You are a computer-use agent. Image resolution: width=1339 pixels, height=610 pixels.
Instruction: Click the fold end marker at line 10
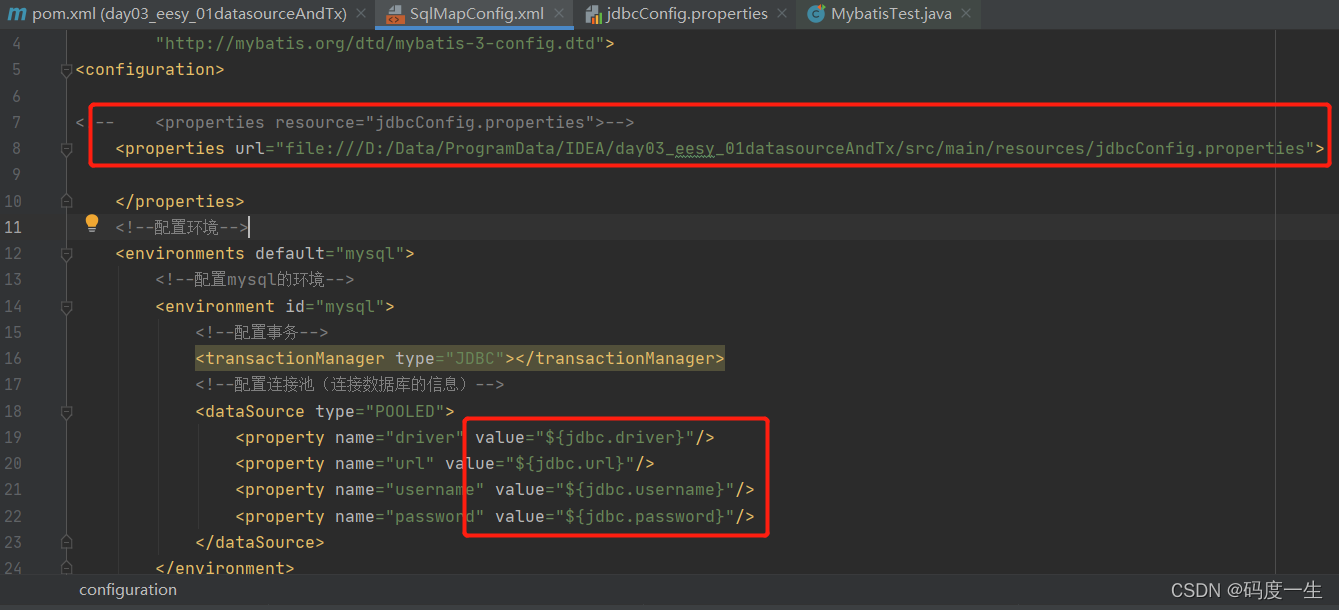(66, 201)
